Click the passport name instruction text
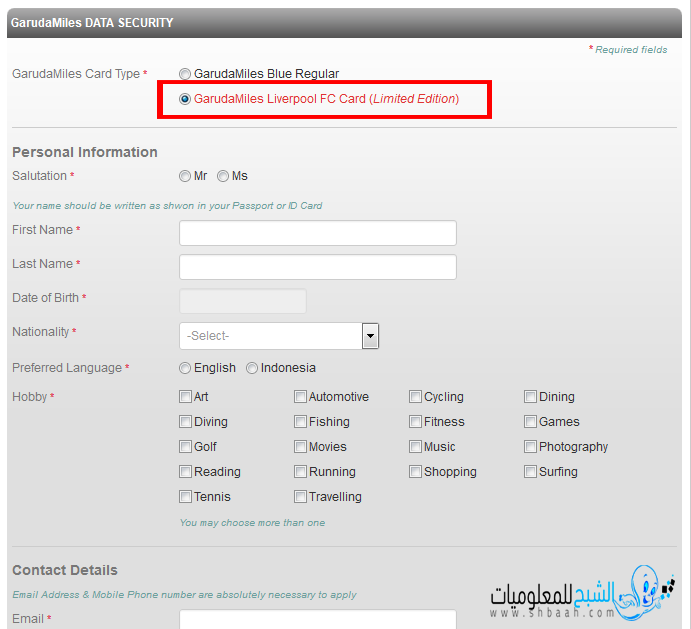 [167, 206]
